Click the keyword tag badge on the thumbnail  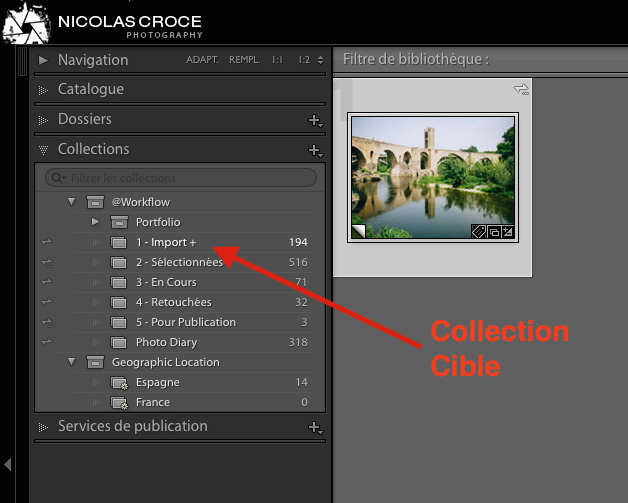479,232
